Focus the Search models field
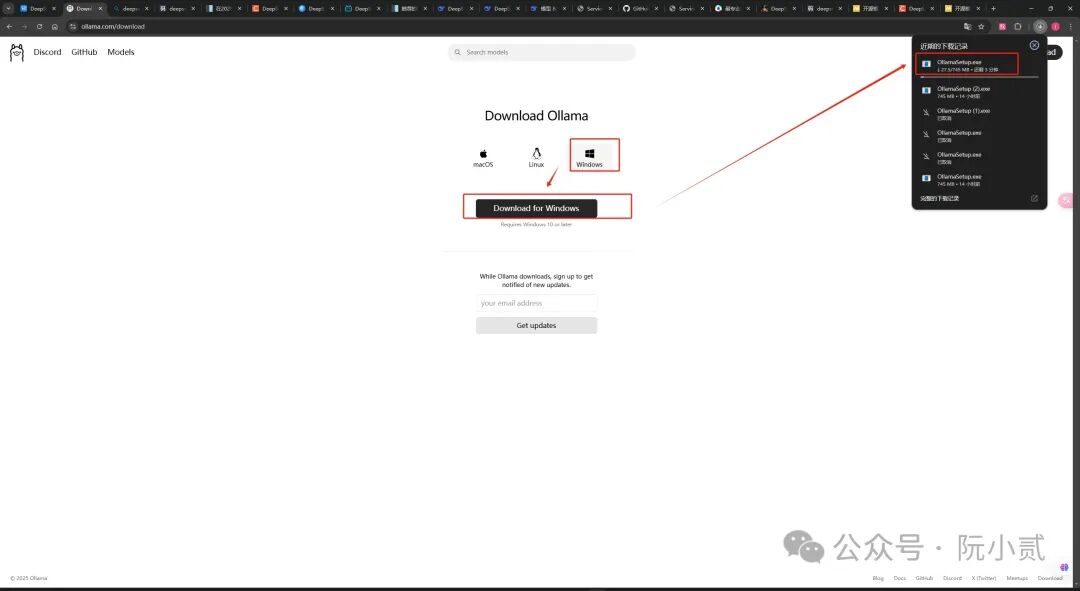The width and height of the screenshot is (1080, 591). pos(541,52)
